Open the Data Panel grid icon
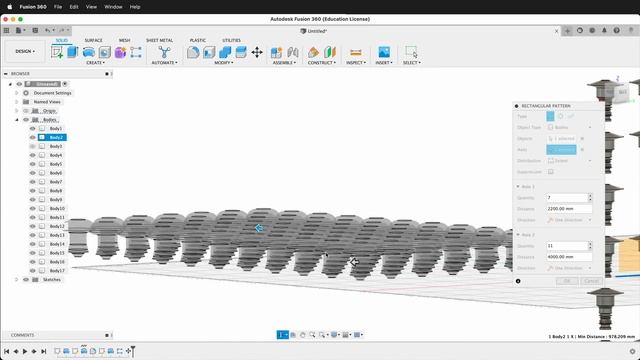This screenshot has width=640, height=360. [x=7, y=31]
